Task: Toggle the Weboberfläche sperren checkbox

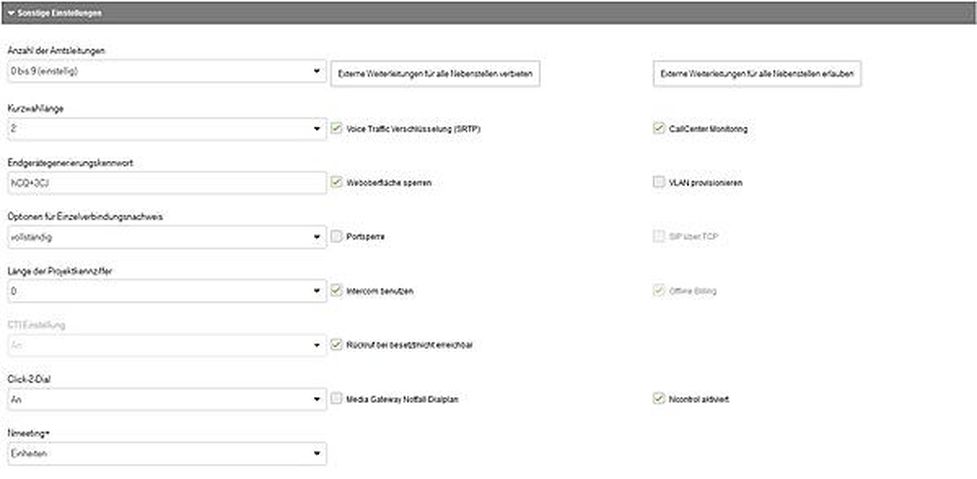Action: click(336, 183)
